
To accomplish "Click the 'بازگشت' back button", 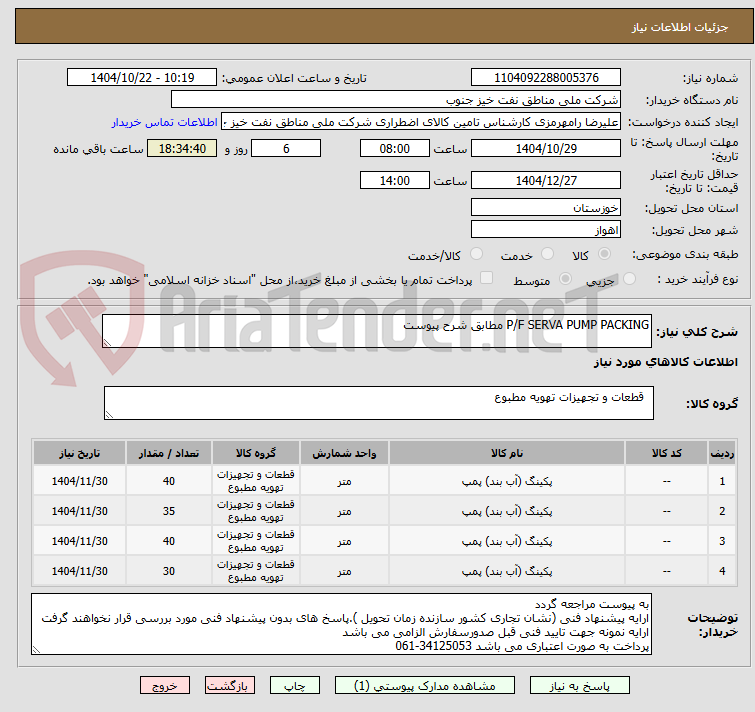I will [230, 686].
